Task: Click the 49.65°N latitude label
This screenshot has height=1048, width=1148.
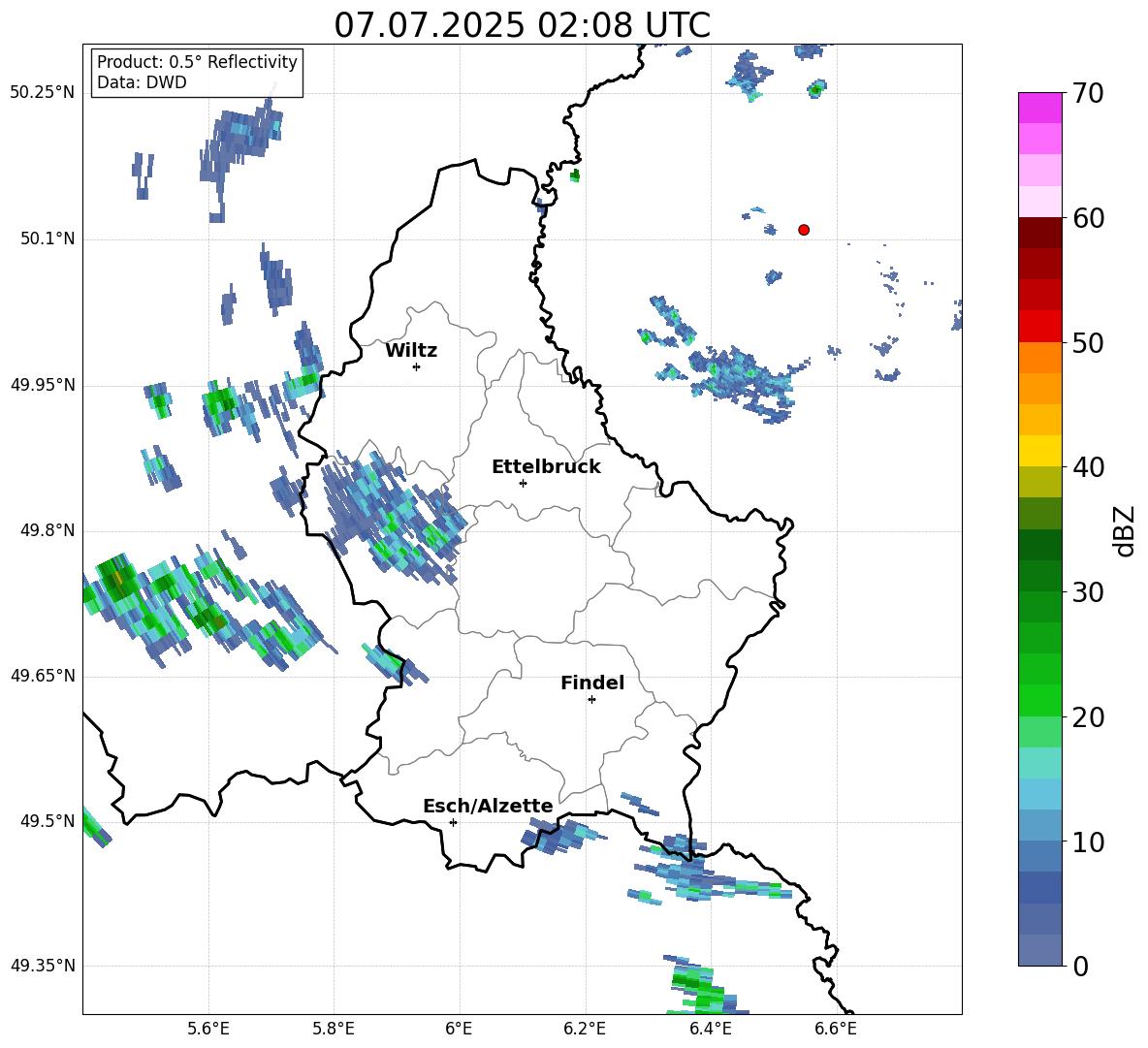Action: [x=43, y=676]
